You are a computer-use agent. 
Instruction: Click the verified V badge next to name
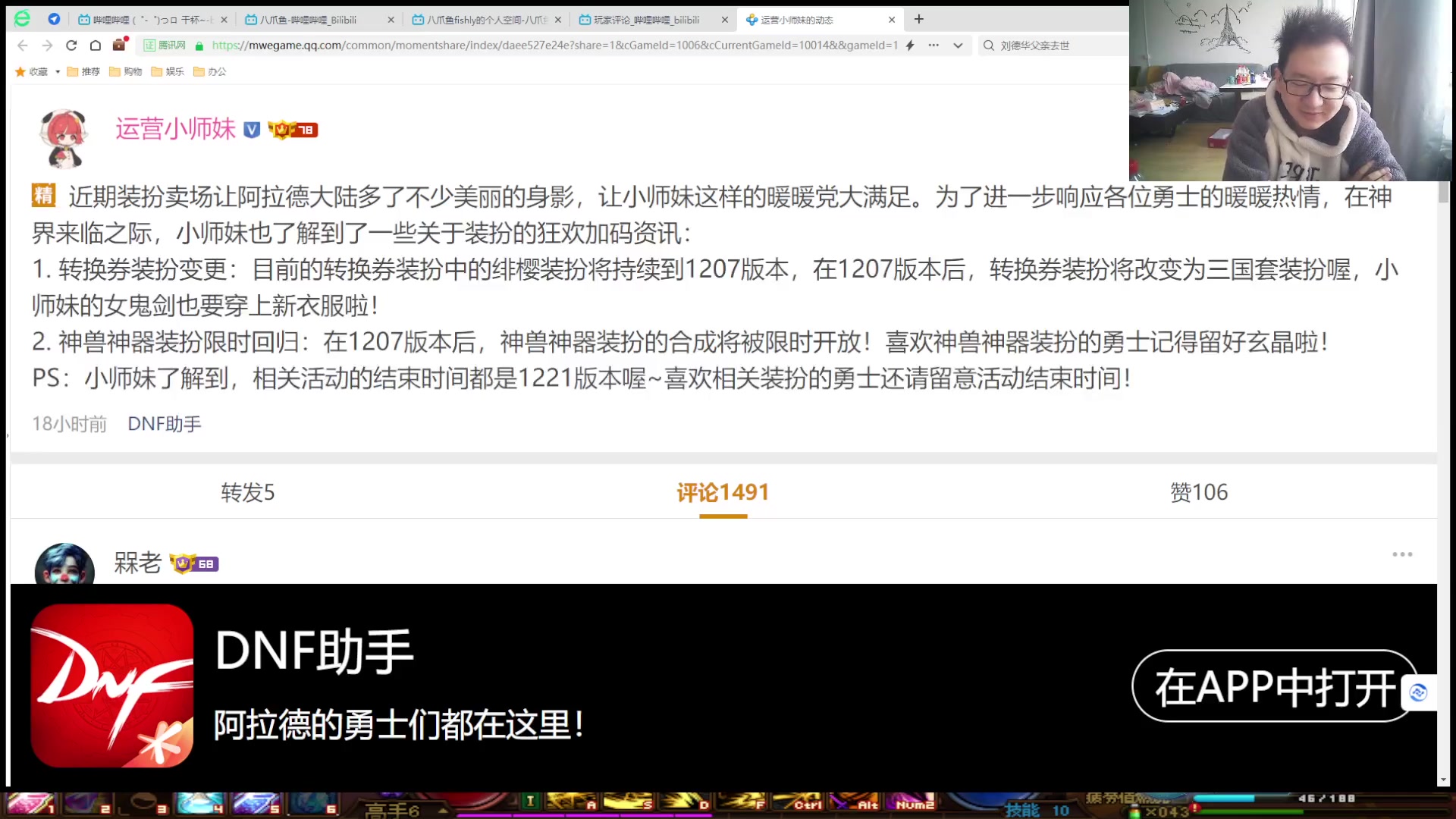pos(252,130)
